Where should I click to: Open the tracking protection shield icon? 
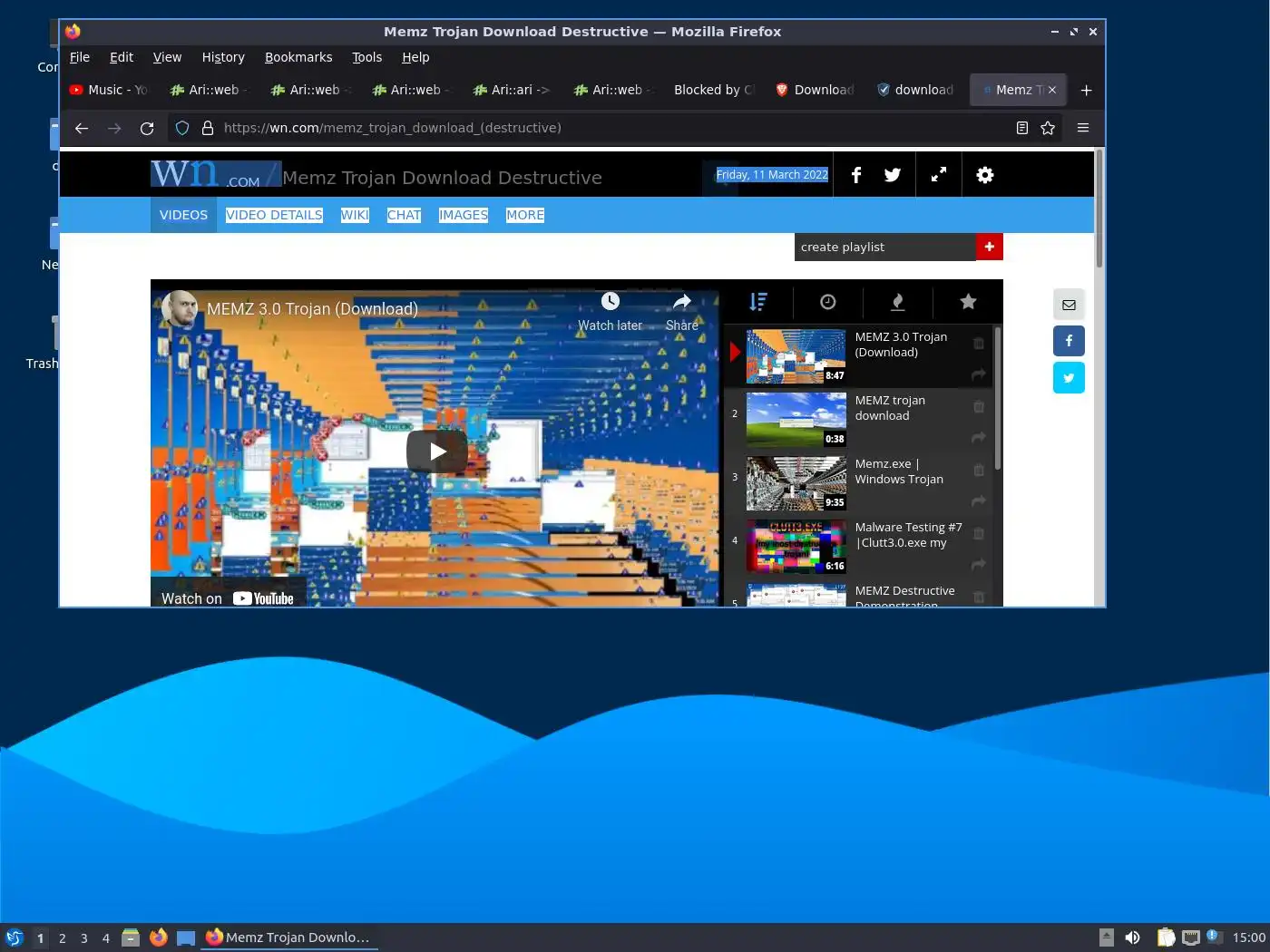click(x=182, y=128)
